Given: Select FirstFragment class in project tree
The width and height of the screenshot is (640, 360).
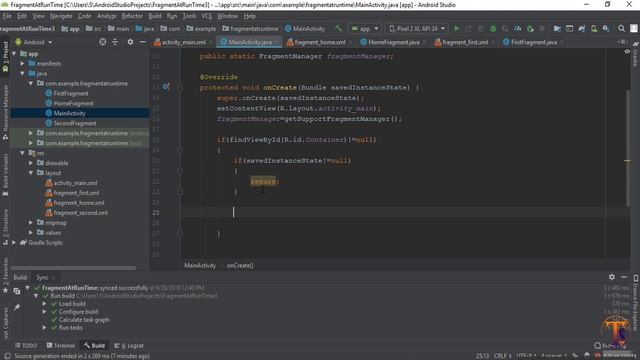Looking at the screenshot, I should pos(71,93).
